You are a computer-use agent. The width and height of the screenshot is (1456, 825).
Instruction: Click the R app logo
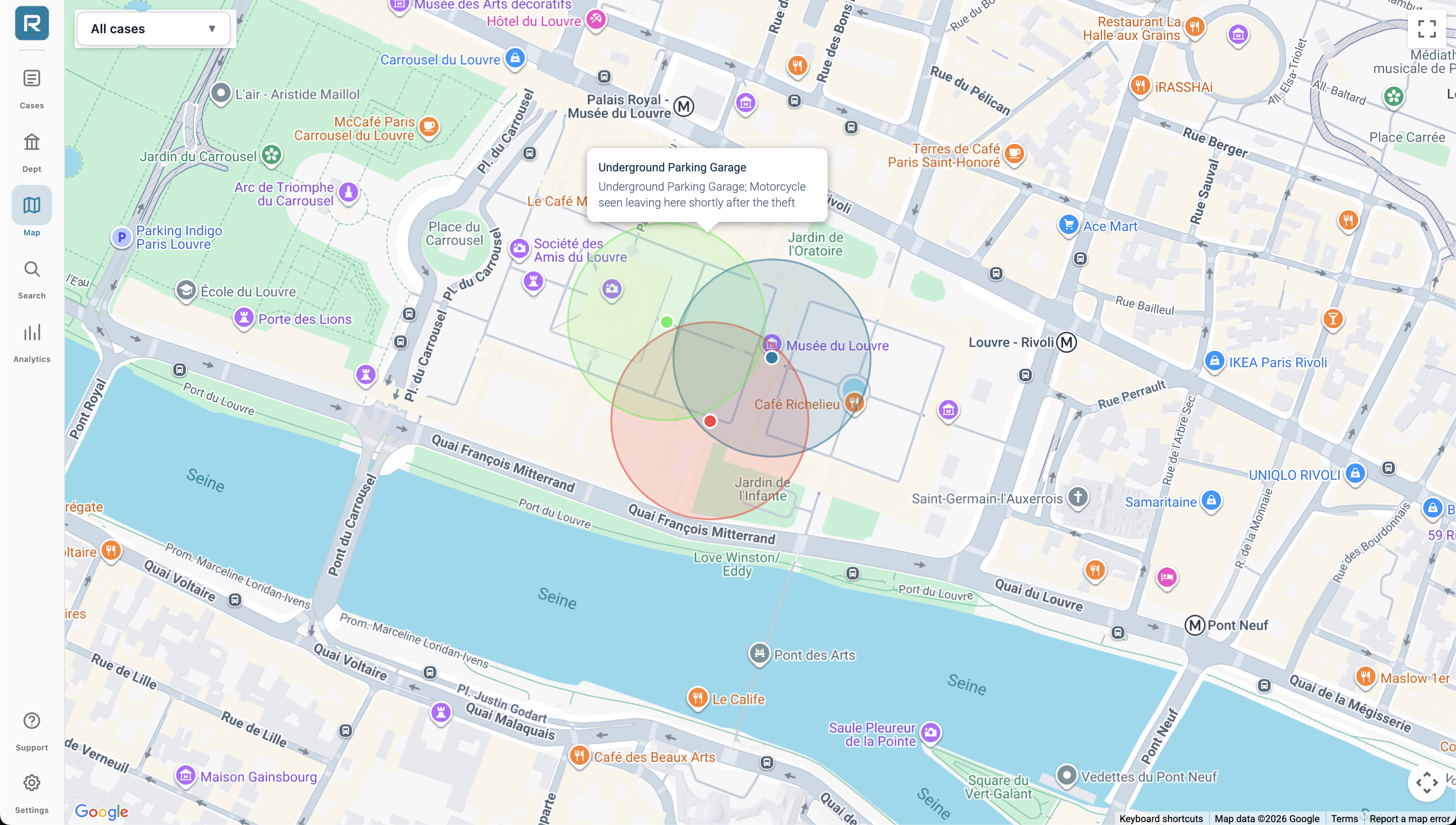[32, 23]
